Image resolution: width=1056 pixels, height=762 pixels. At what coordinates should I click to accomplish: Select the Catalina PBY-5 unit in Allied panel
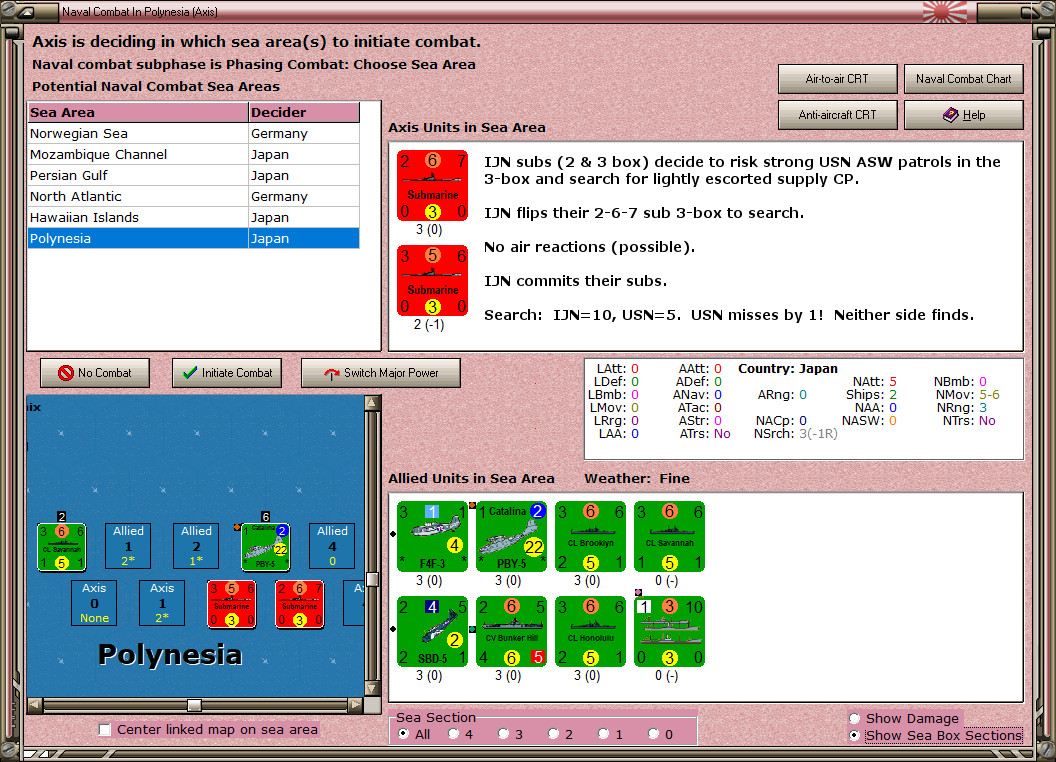pos(511,536)
